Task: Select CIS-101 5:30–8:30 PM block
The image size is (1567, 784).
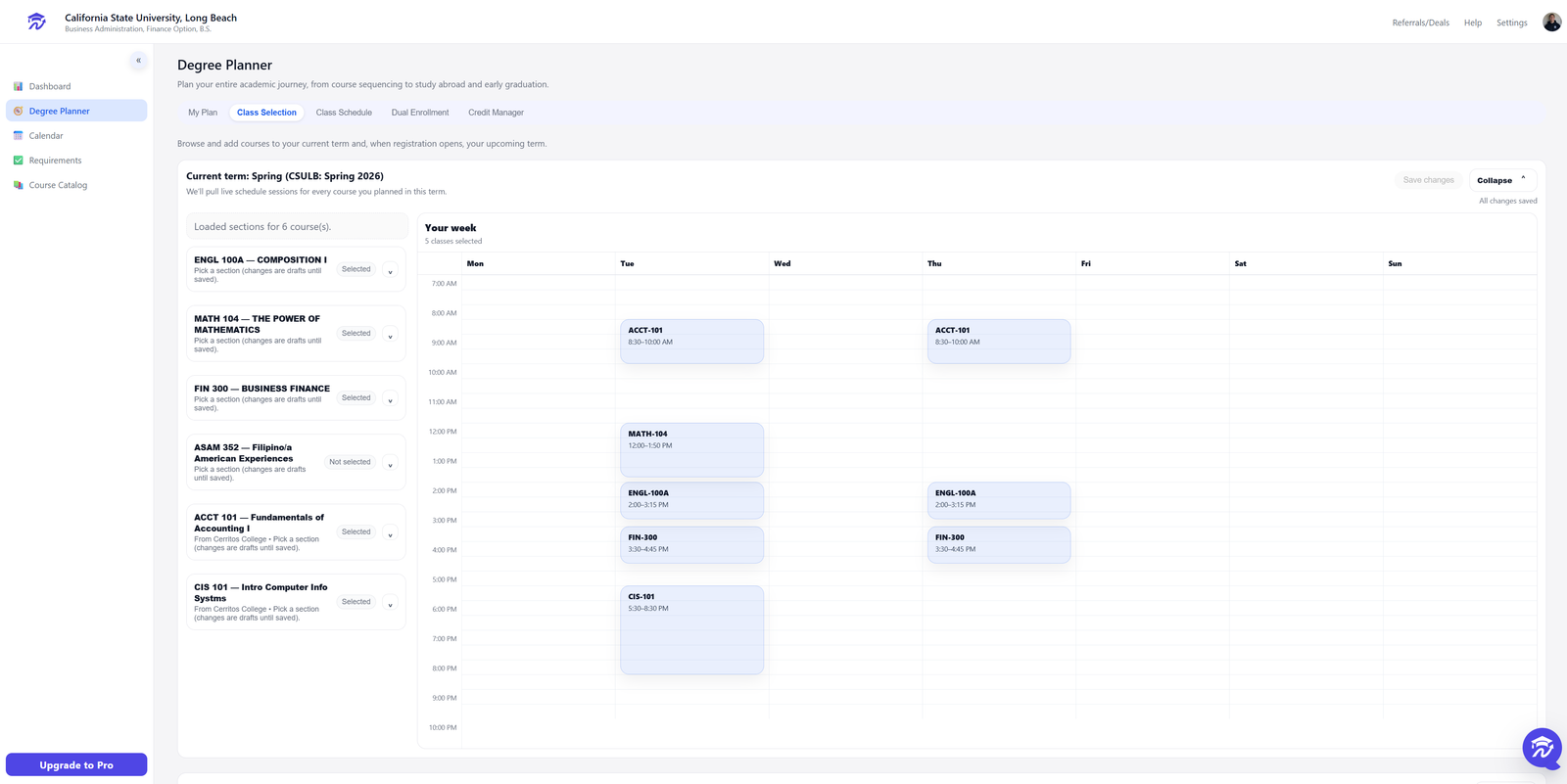Action: [x=691, y=630]
